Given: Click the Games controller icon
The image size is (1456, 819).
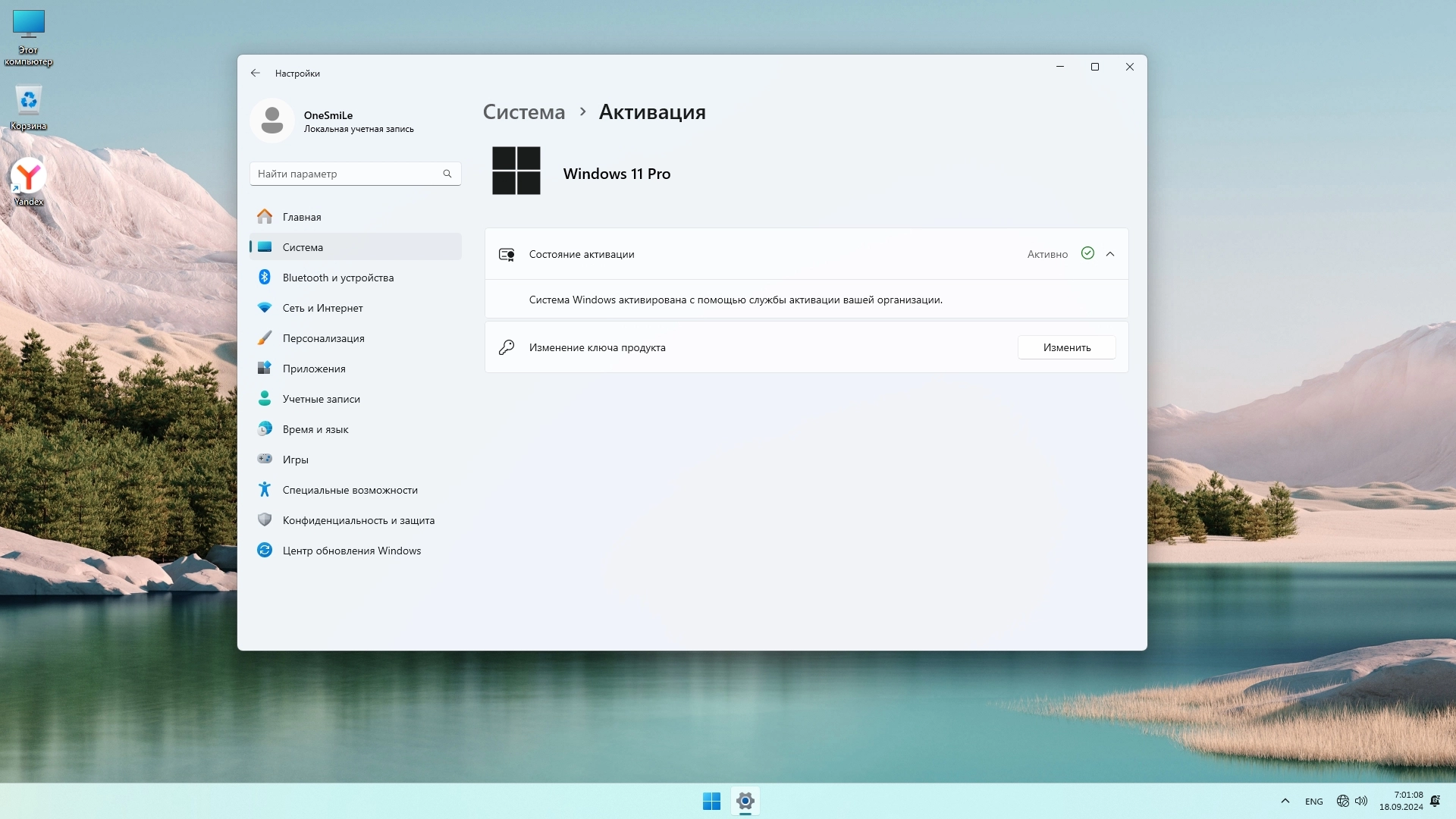Looking at the screenshot, I should [x=264, y=459].
